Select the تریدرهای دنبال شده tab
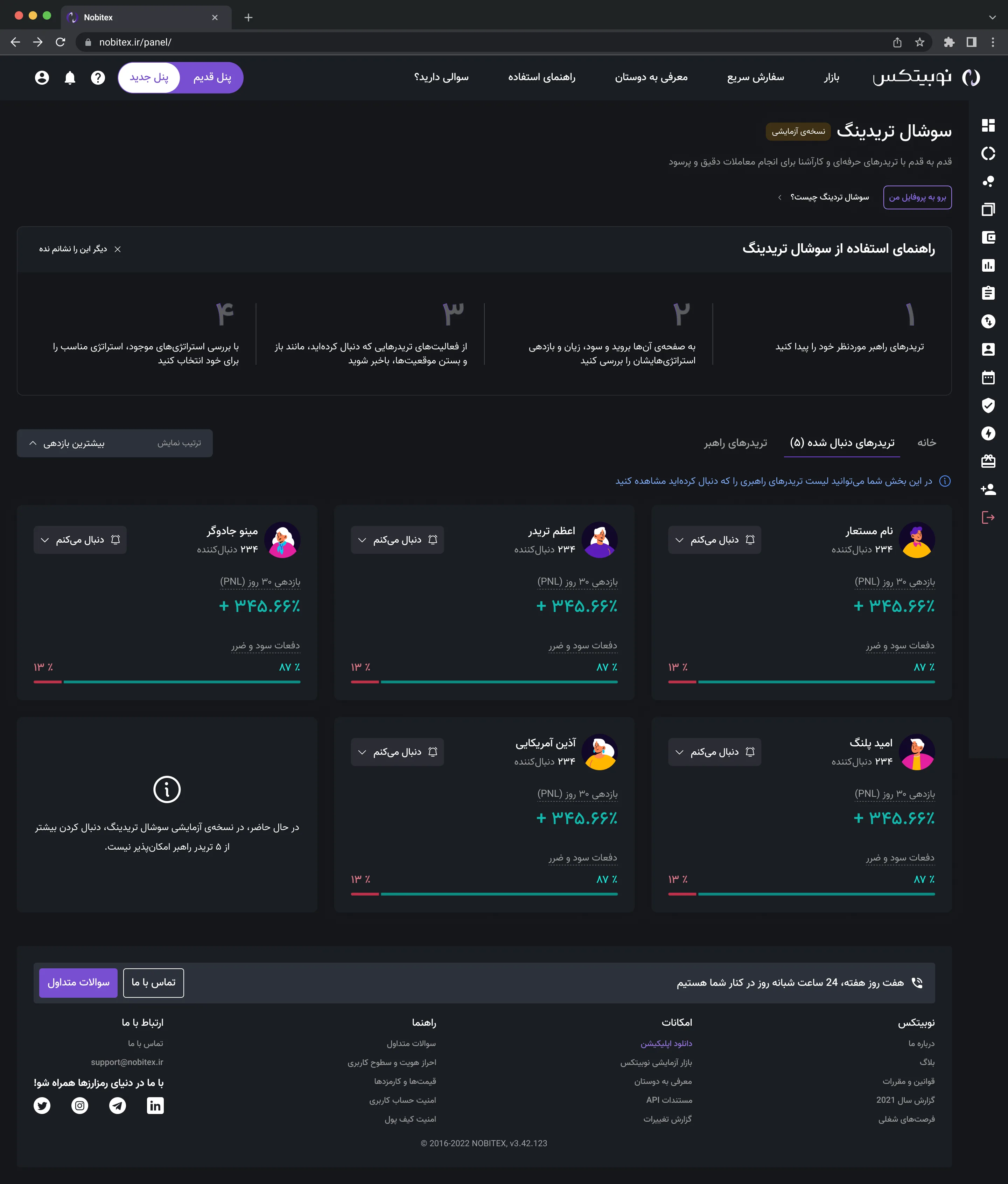This screenshot has height=1184, width=1008. coord(842,443)
